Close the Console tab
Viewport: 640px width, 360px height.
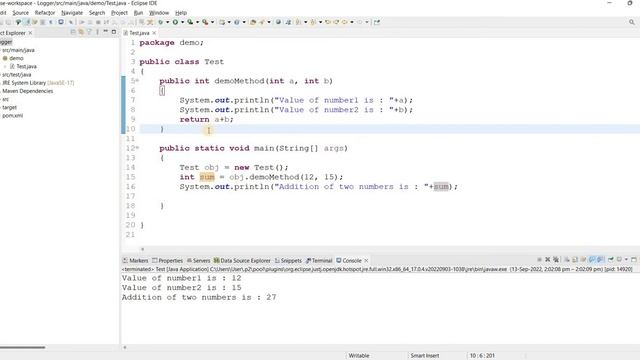[366, 260]
